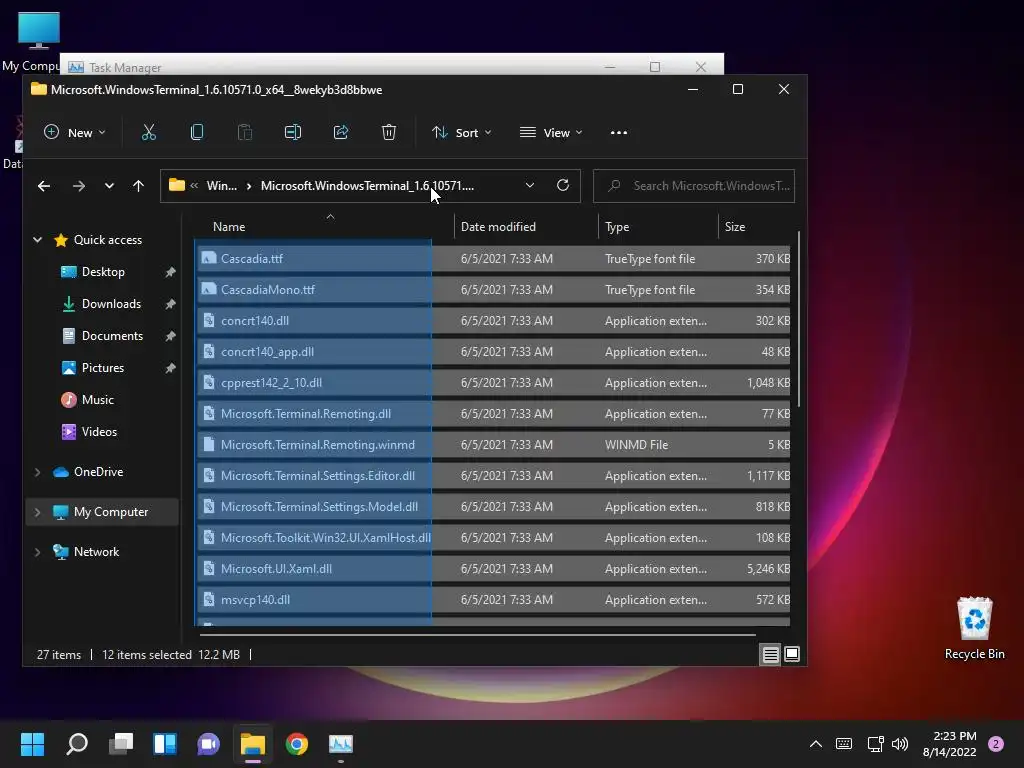This screenshot has height=768, width=1024.
Task: Click the Win... breadcrumb segment
Action: (221, 186)
